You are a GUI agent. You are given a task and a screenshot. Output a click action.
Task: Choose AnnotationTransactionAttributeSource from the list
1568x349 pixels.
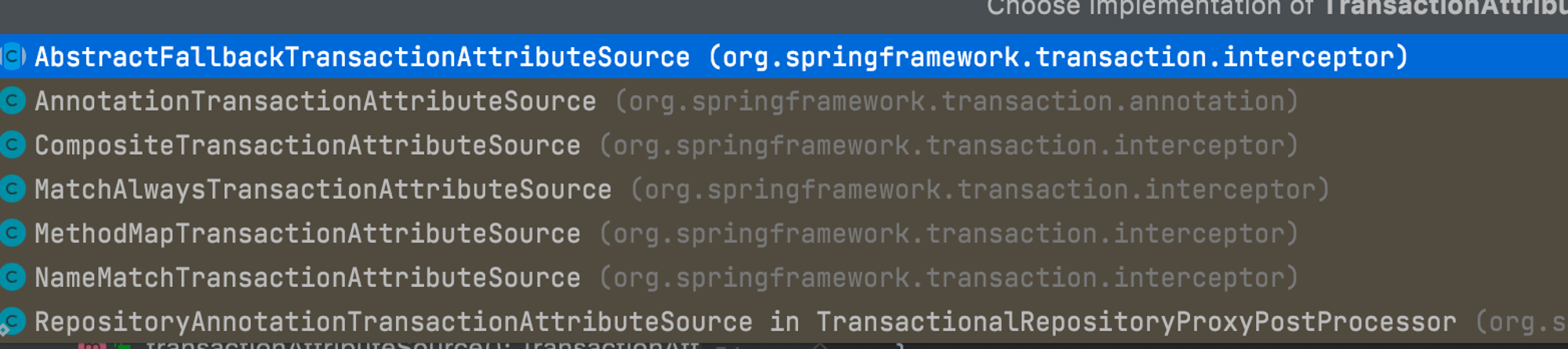[x=784, y=101]
